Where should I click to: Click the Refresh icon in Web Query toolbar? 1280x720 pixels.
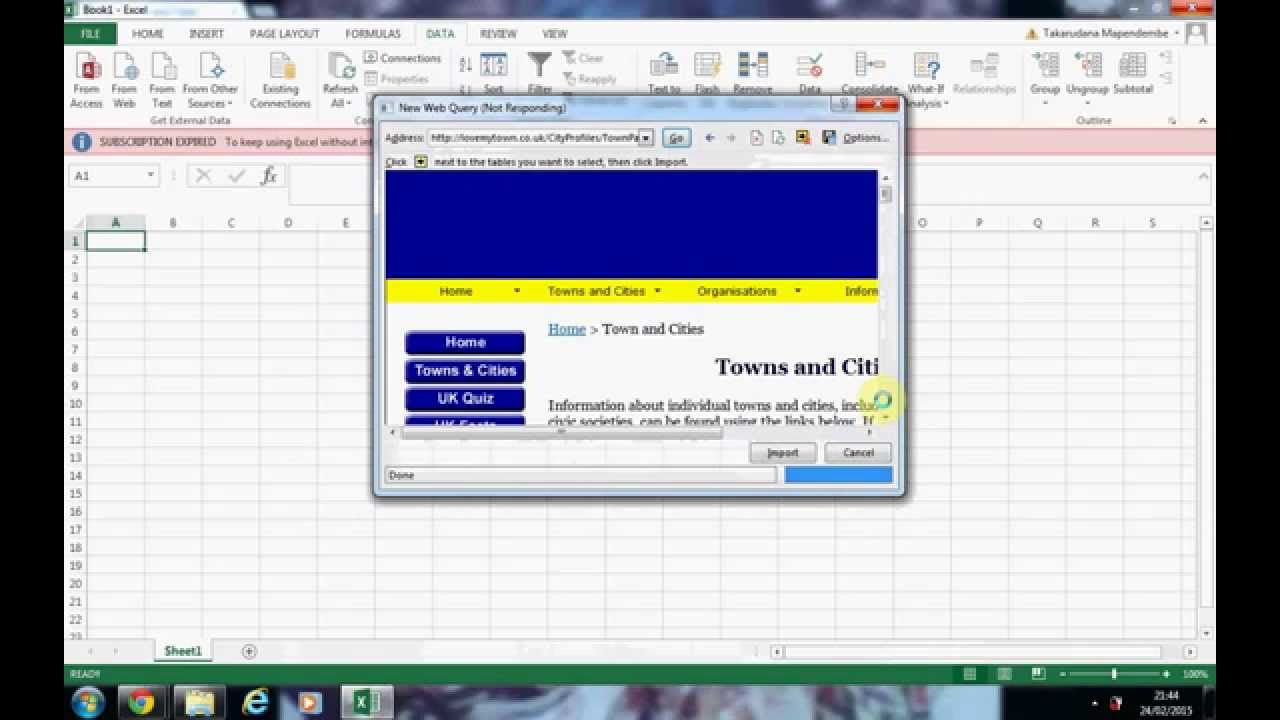click(779, 138)
